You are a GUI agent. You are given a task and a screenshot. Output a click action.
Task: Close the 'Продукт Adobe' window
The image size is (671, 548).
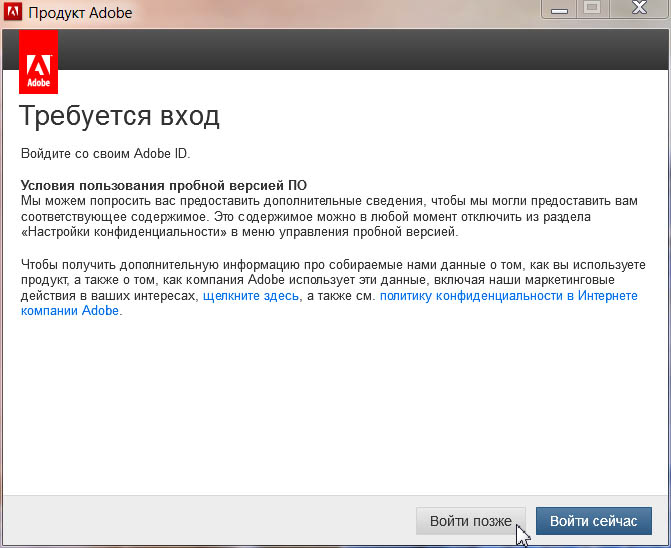[x=639, y=9]
